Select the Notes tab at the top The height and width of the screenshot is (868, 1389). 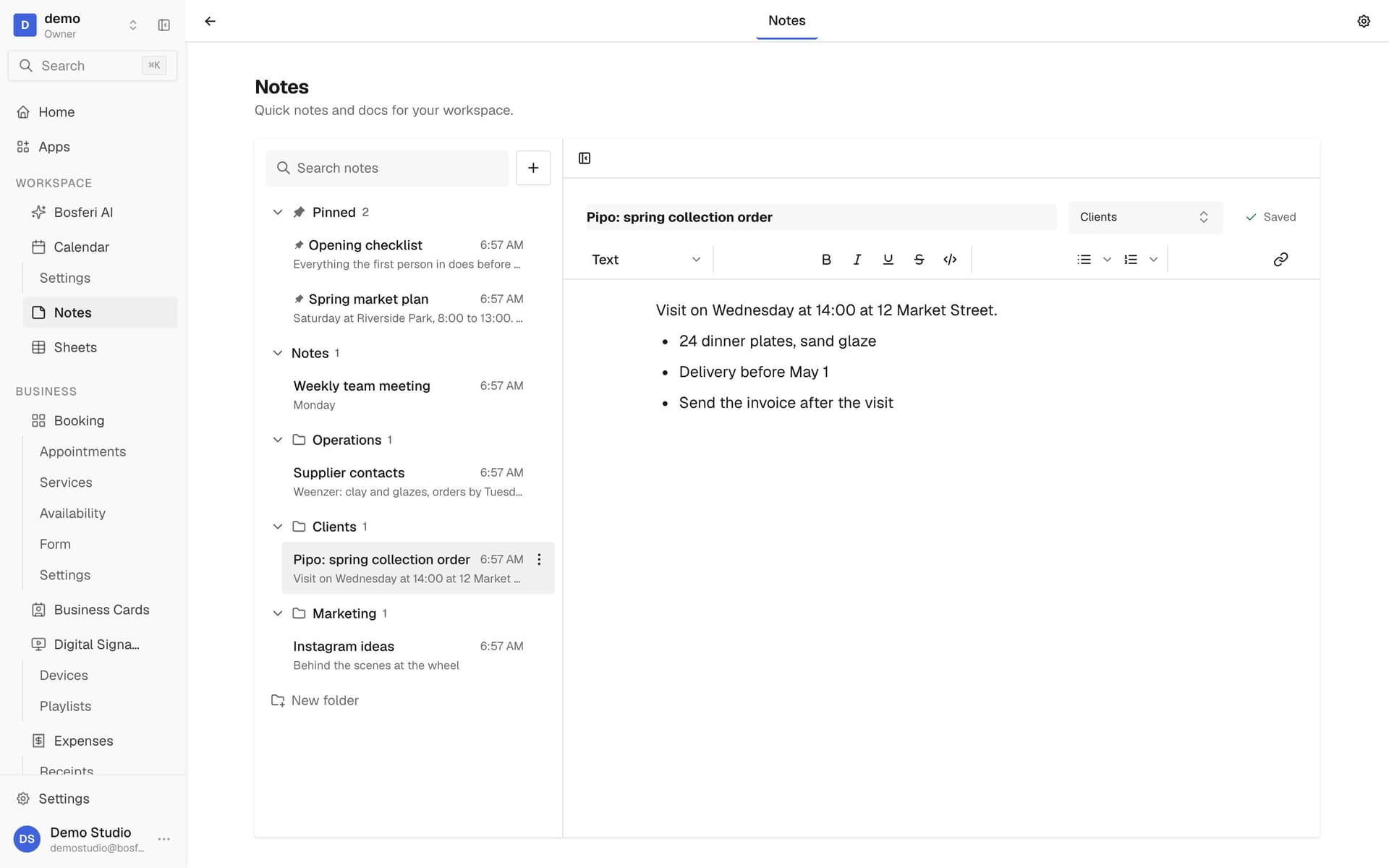[x=786, y=21]
